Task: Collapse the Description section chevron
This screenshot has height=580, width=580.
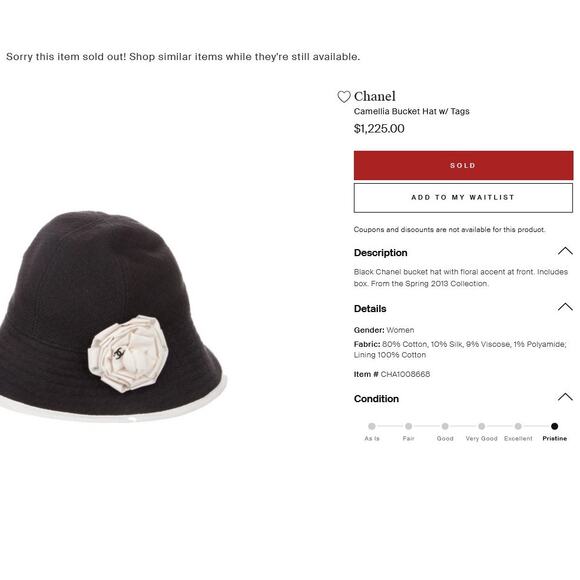Action: point(565,251)
